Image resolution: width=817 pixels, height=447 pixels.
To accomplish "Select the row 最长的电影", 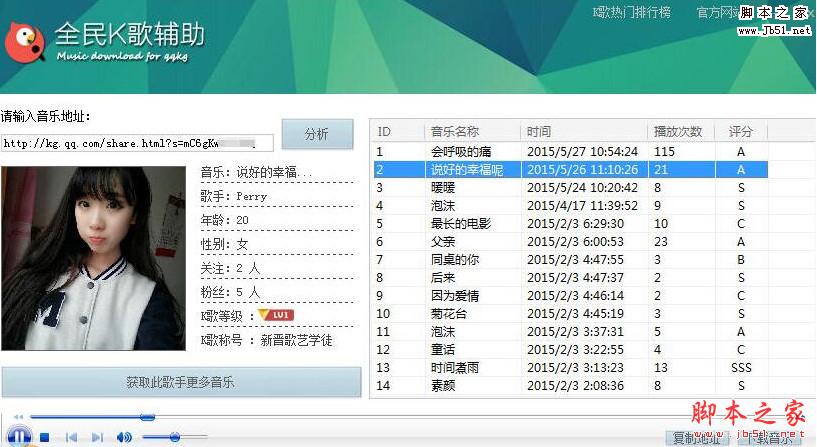I will coord(571,224).
